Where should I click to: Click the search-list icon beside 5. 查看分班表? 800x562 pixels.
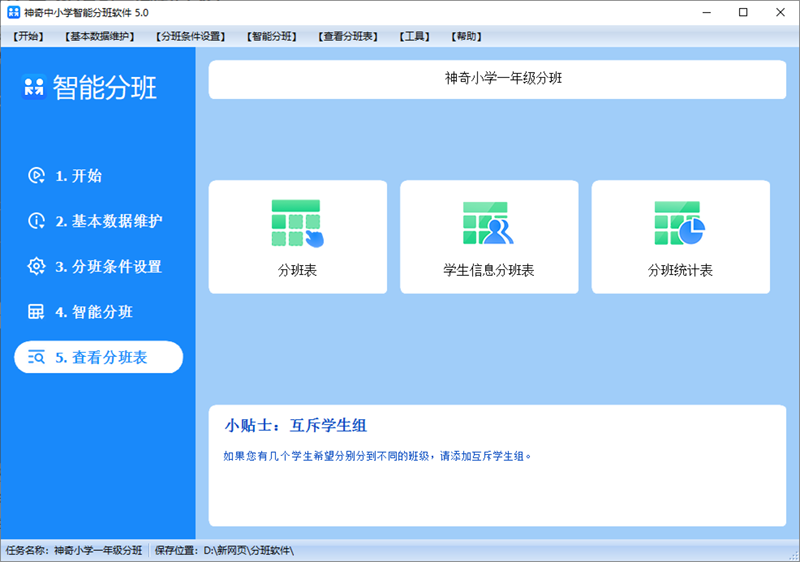(x=36, y=357)
